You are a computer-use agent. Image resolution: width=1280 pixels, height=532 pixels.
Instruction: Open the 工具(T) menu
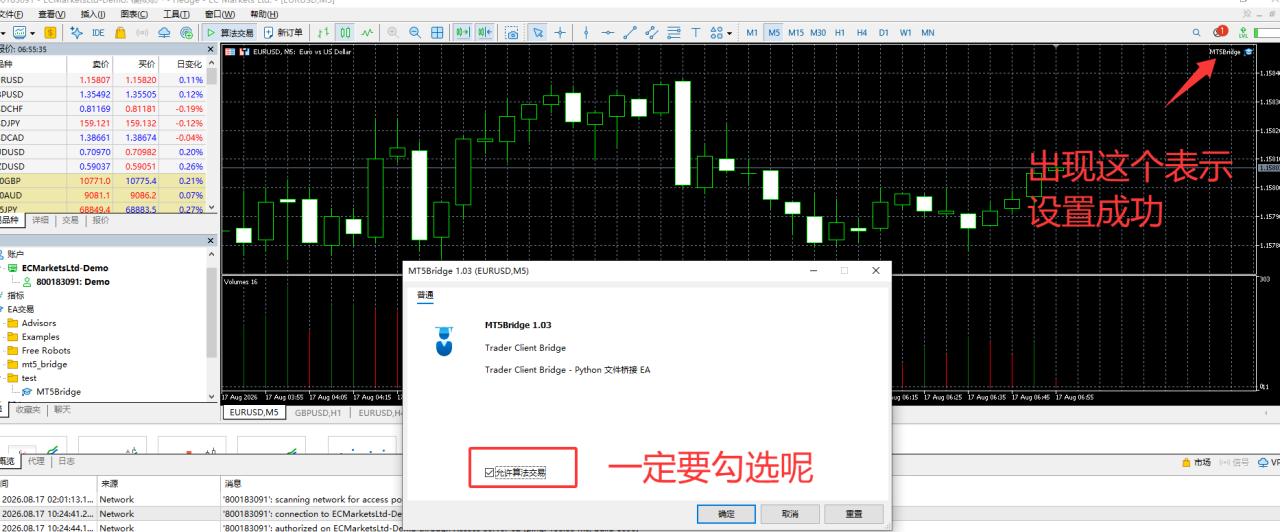[177, 15]
